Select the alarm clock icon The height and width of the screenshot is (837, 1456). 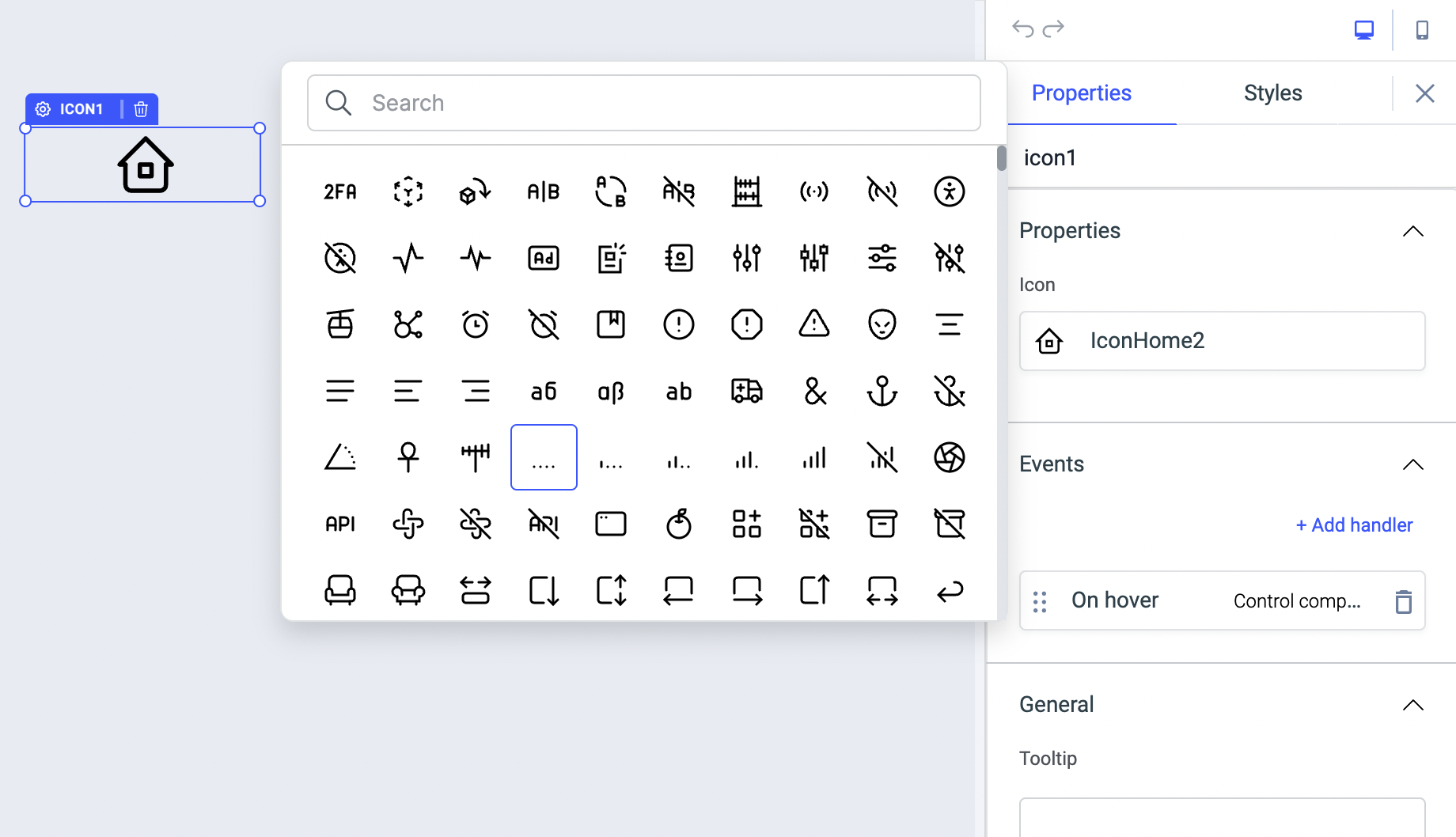click(x=476, y=324)
